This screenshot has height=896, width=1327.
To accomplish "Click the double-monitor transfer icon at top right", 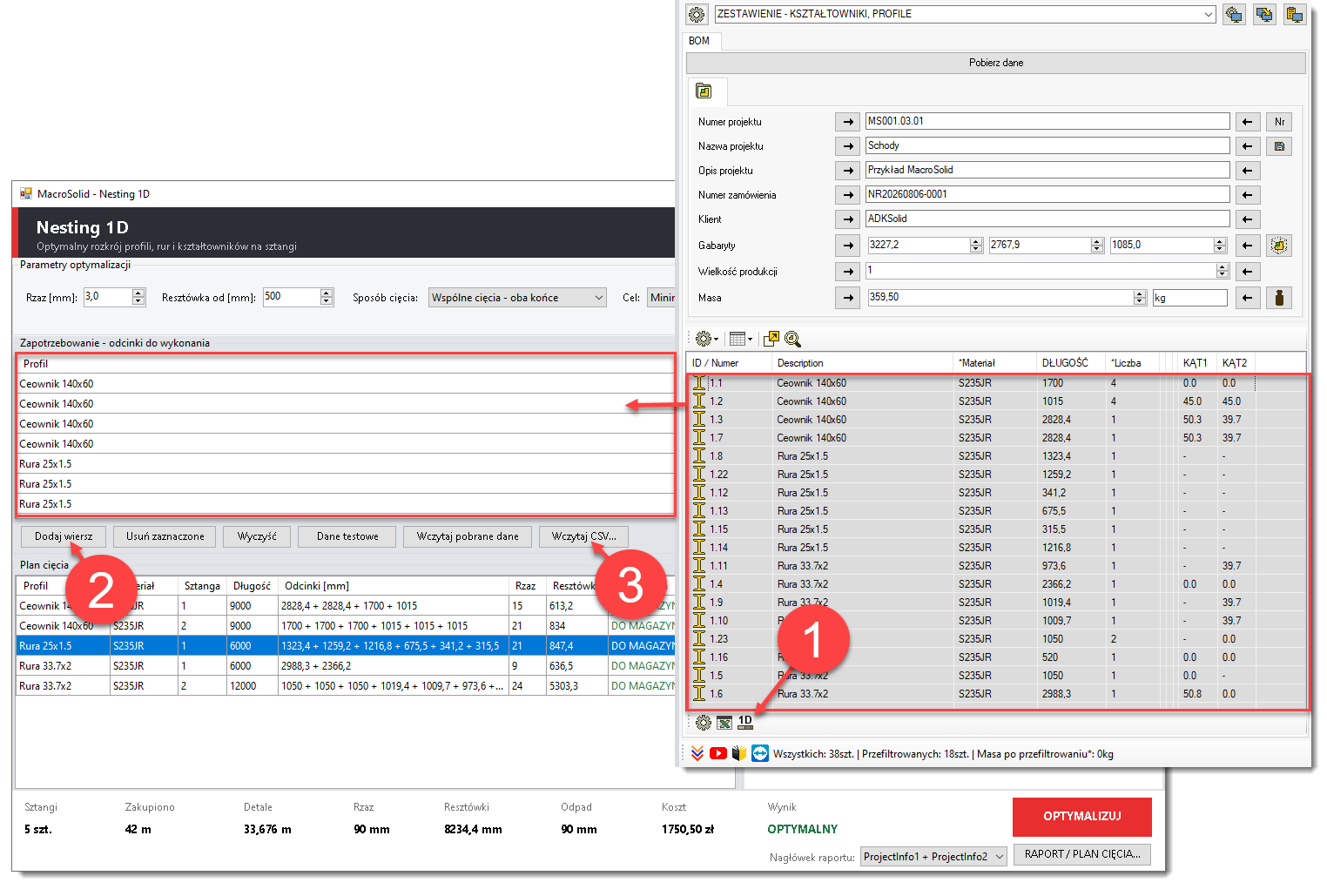I will 1264,14.
